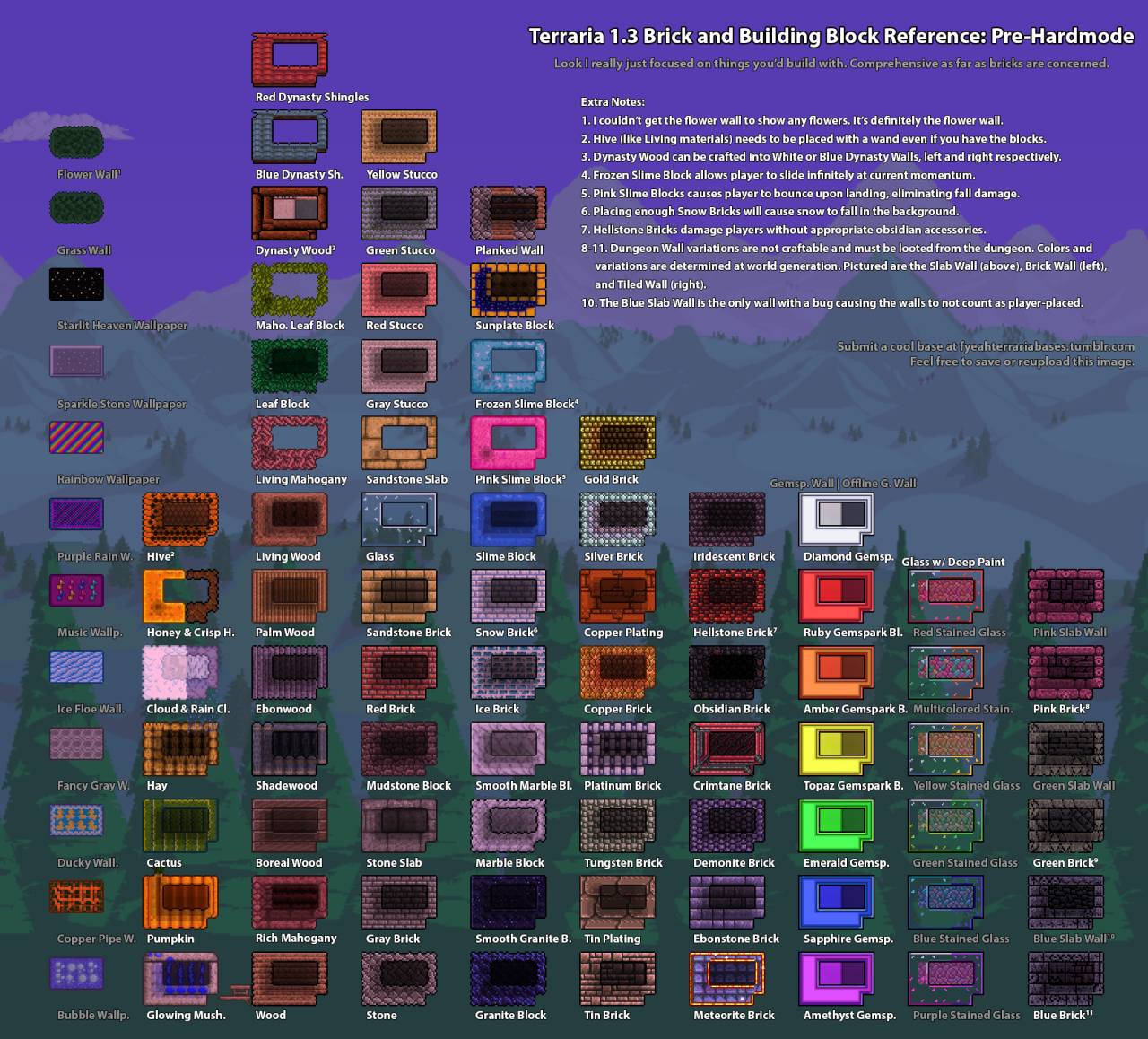Image resolution: width=1148 pixels, height=1039 pixels.
Task: Select the Obsidian Brick sample
Action: 727,672
